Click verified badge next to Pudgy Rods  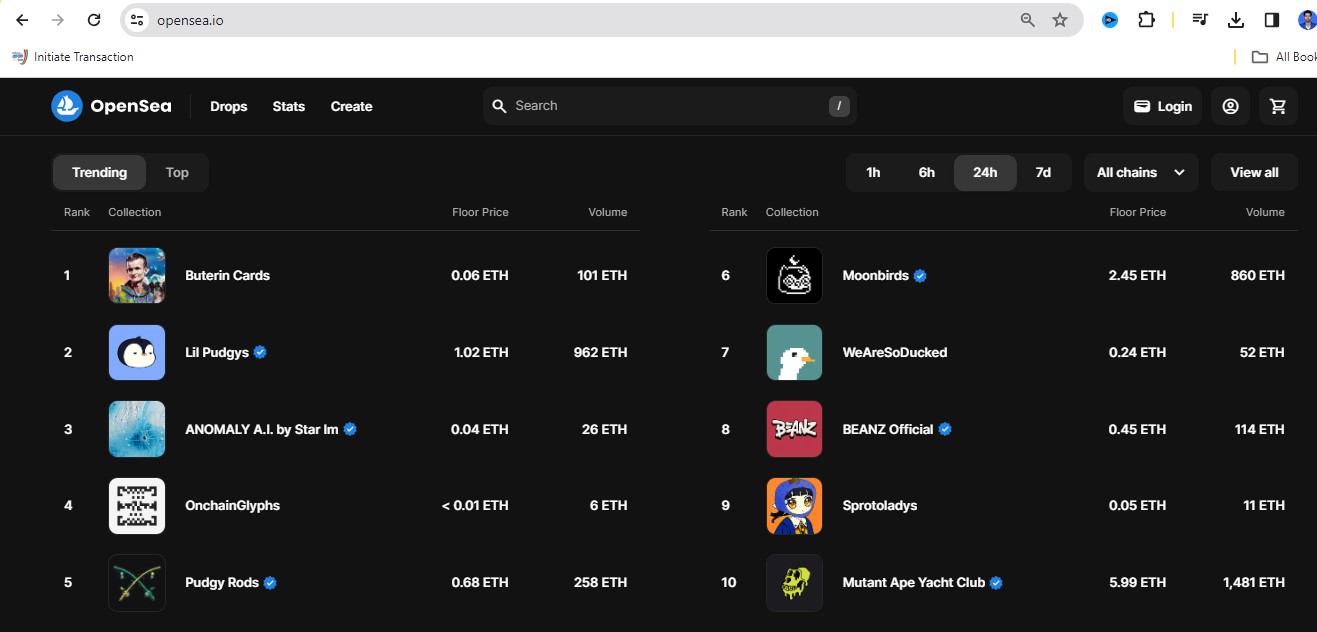click(x=270, y=583)
